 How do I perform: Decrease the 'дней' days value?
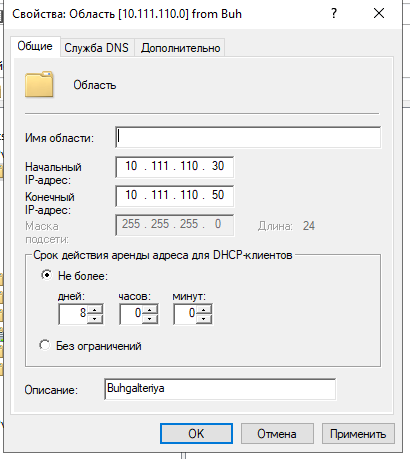[95, 319]
